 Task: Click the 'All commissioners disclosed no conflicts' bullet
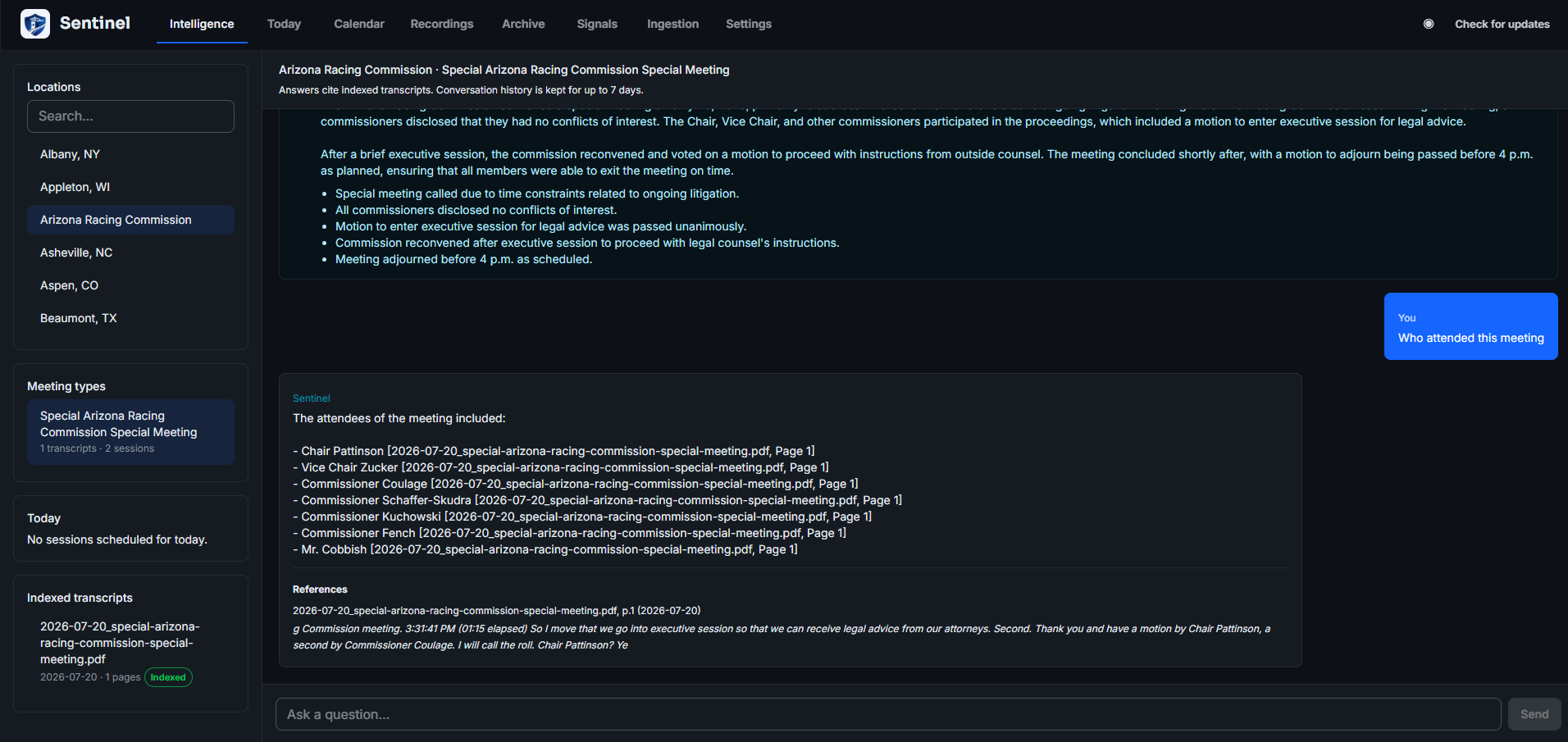(476, 210)
